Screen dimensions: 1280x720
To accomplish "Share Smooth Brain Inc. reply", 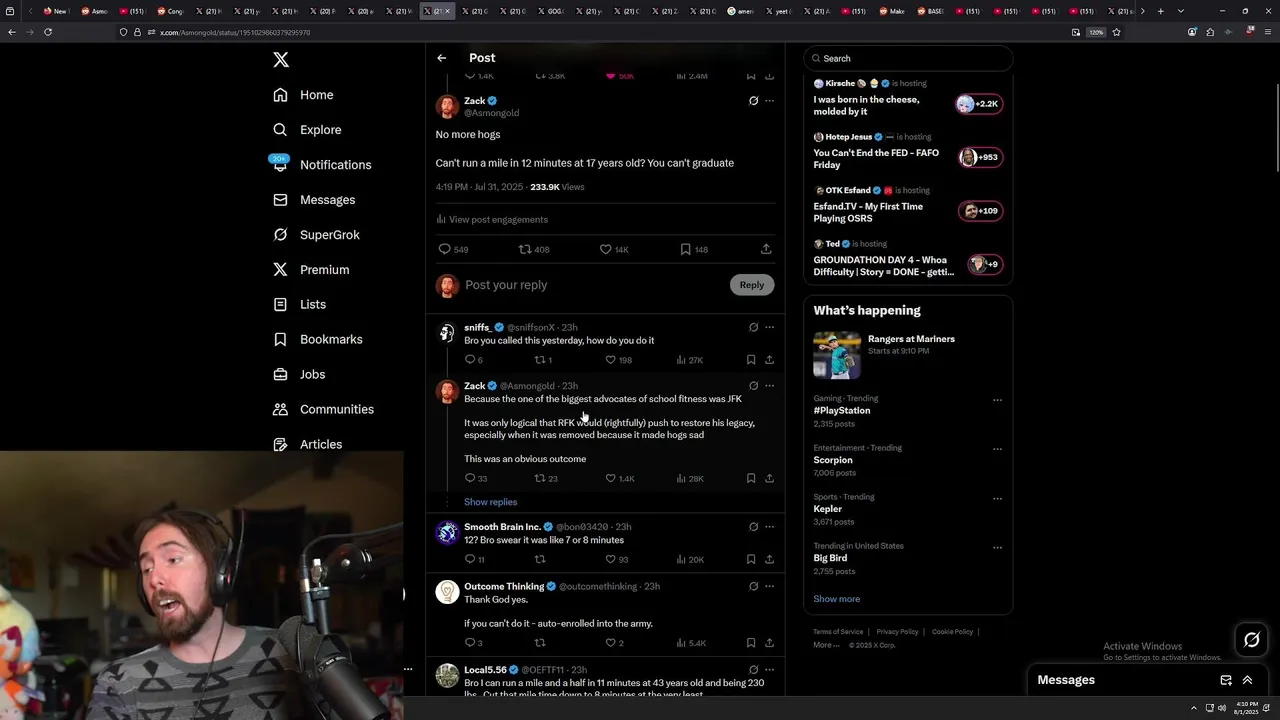I will point(769,560).
